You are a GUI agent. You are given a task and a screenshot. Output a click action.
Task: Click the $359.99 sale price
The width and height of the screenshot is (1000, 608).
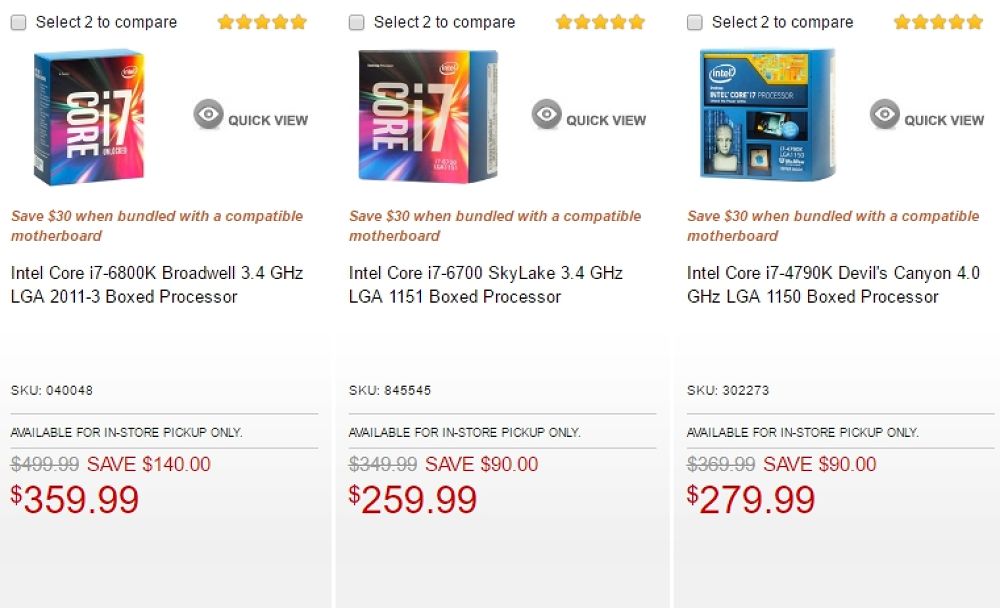point(75,500)
